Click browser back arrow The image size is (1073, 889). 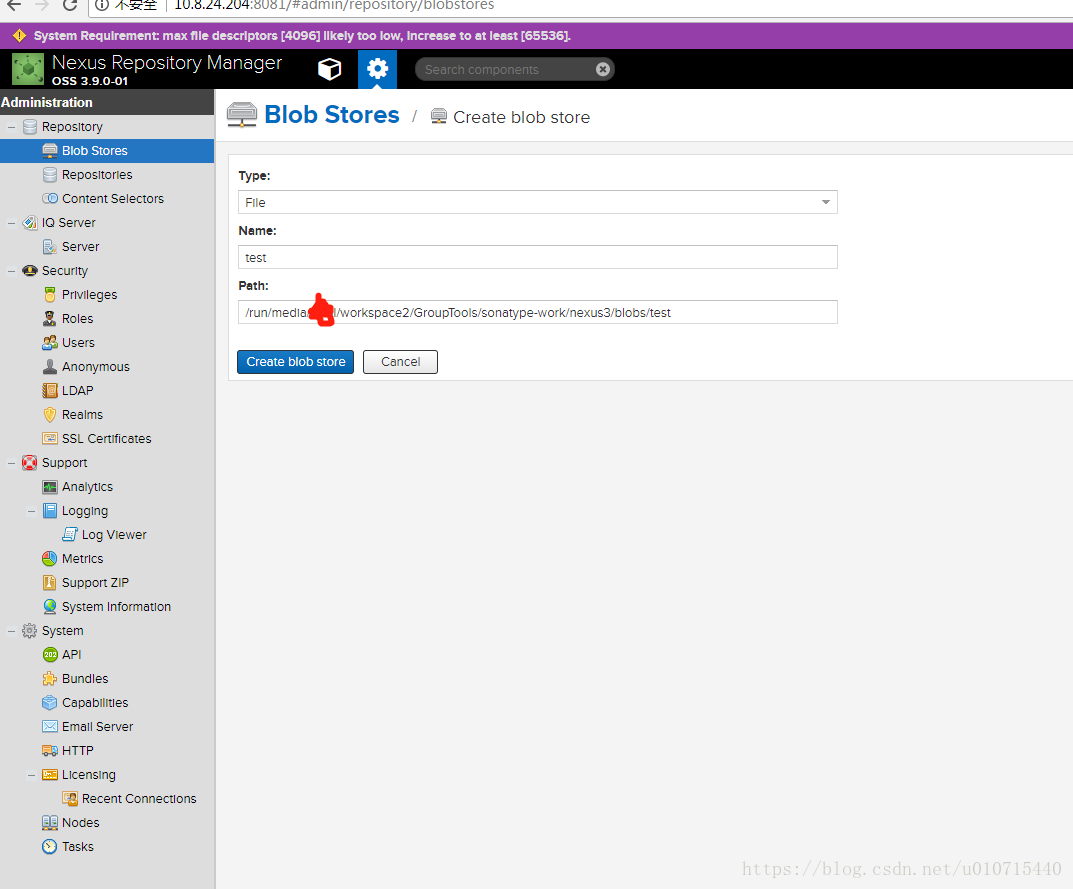click(14, 5)
